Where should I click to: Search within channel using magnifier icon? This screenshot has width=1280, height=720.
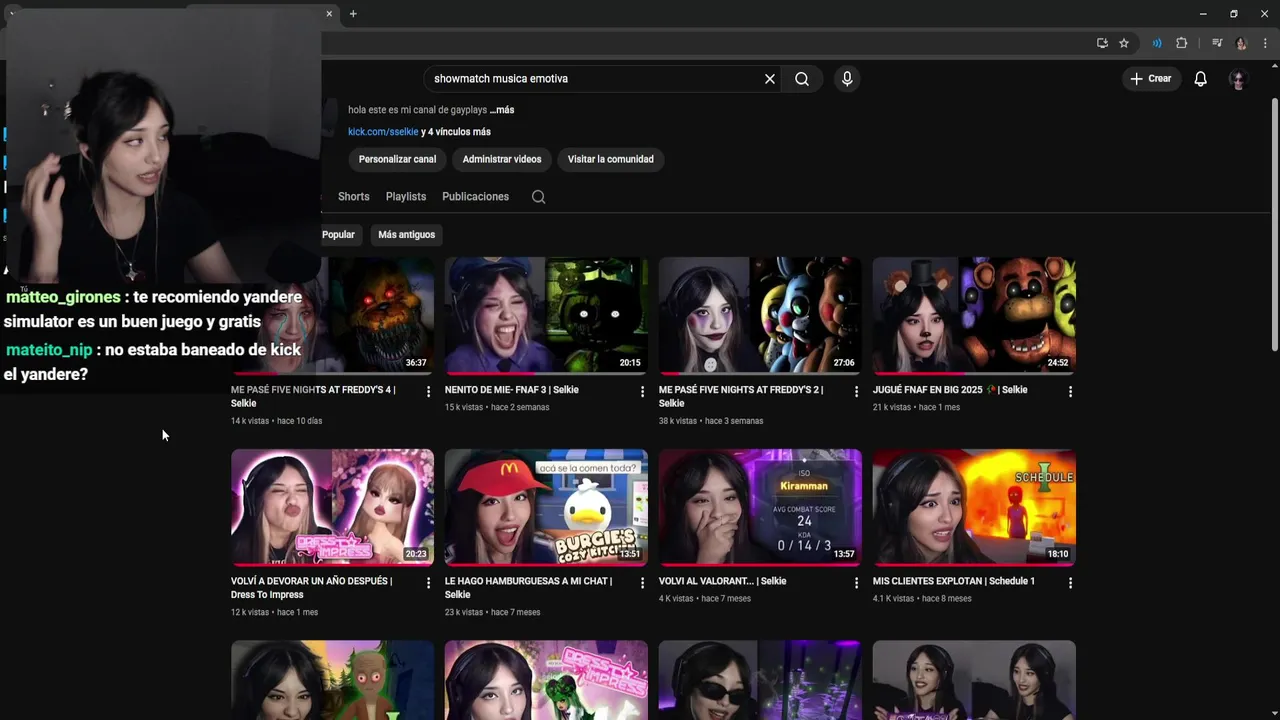[538, 197]
